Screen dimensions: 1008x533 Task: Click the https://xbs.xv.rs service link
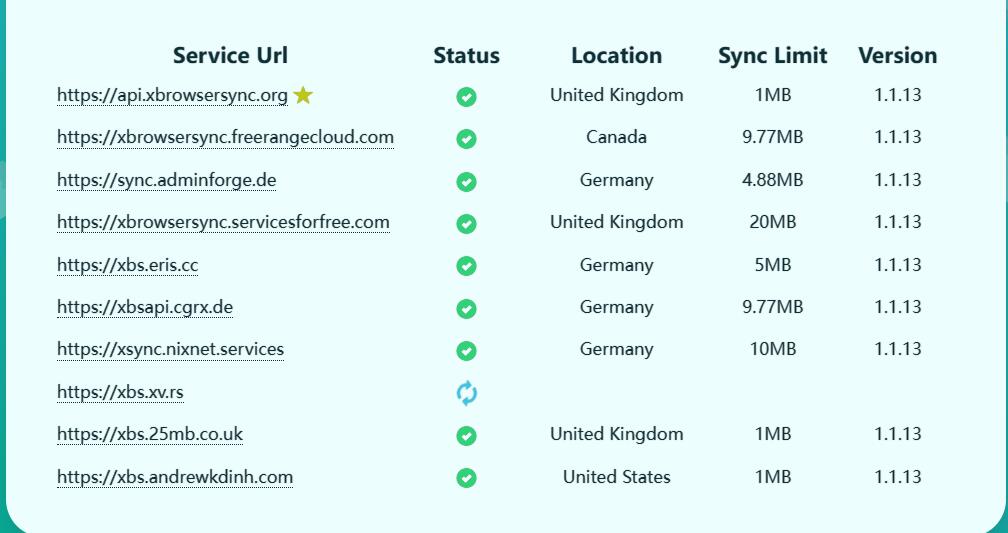coord(120,392)
